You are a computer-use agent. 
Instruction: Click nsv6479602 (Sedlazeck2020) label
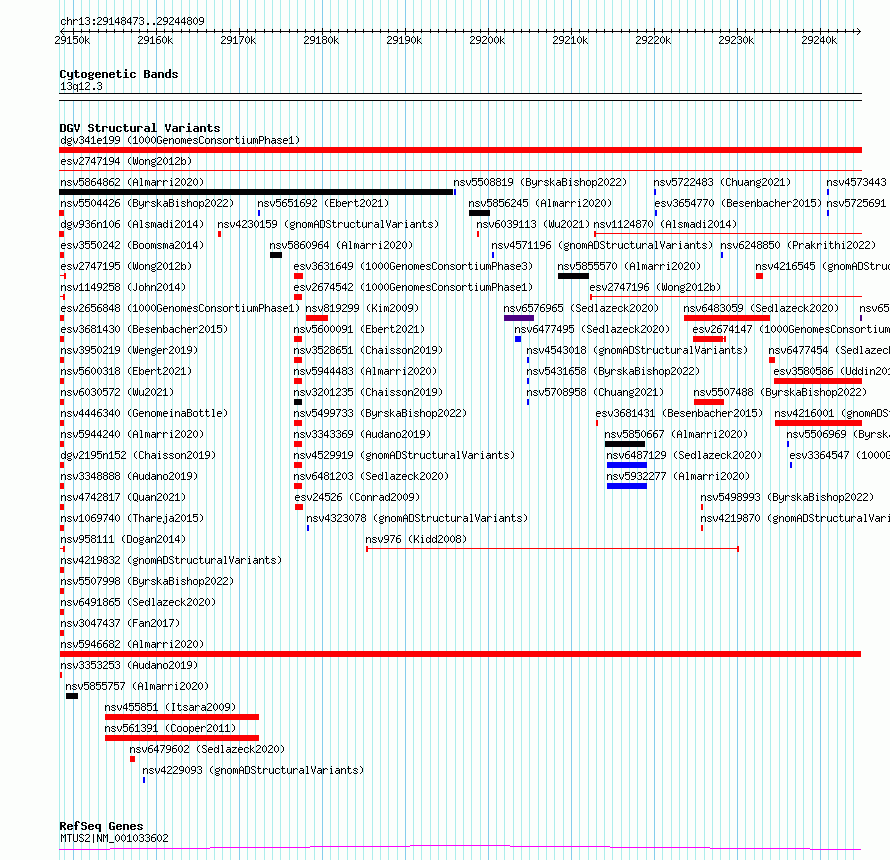(x=207, y=749)
